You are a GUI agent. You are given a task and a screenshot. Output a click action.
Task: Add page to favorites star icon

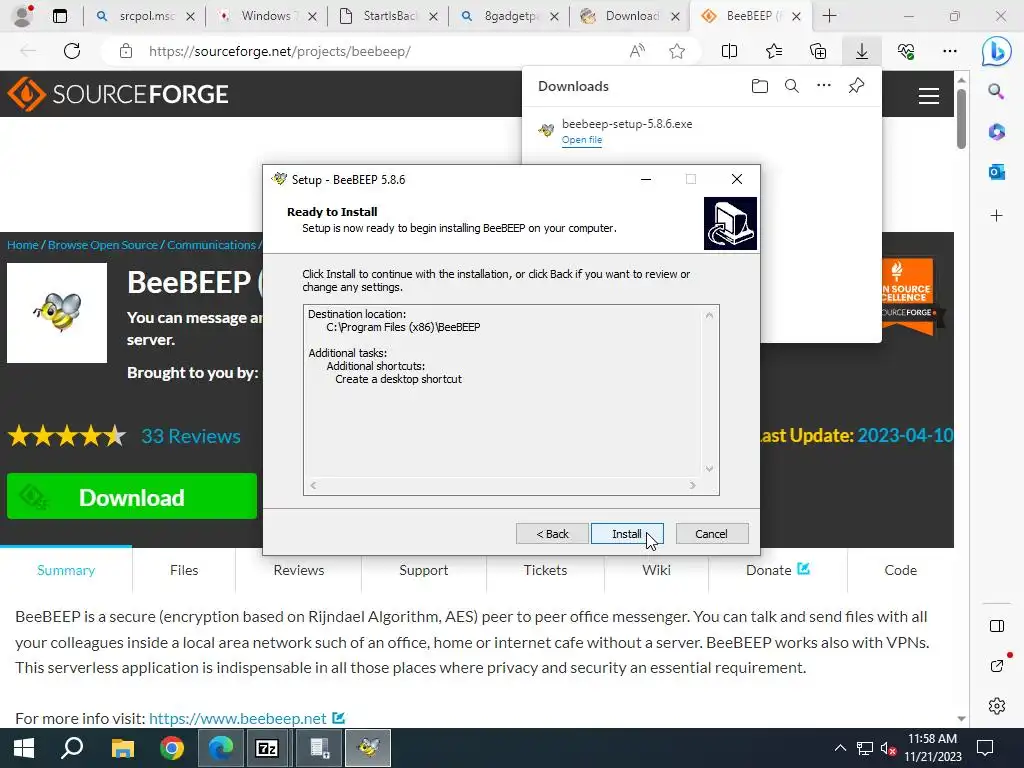pyautogui.click(x=677, y=51)
